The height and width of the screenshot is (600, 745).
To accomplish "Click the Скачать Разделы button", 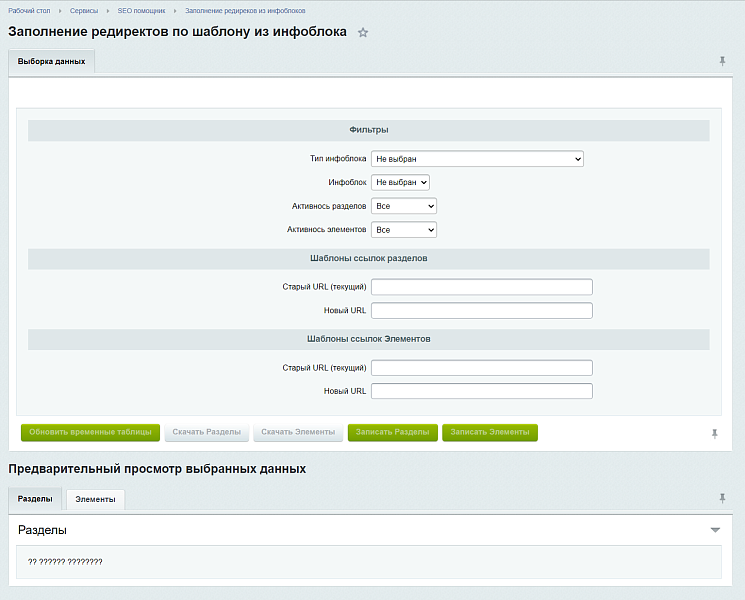I will pyautogui.click(x=206, y=432).
